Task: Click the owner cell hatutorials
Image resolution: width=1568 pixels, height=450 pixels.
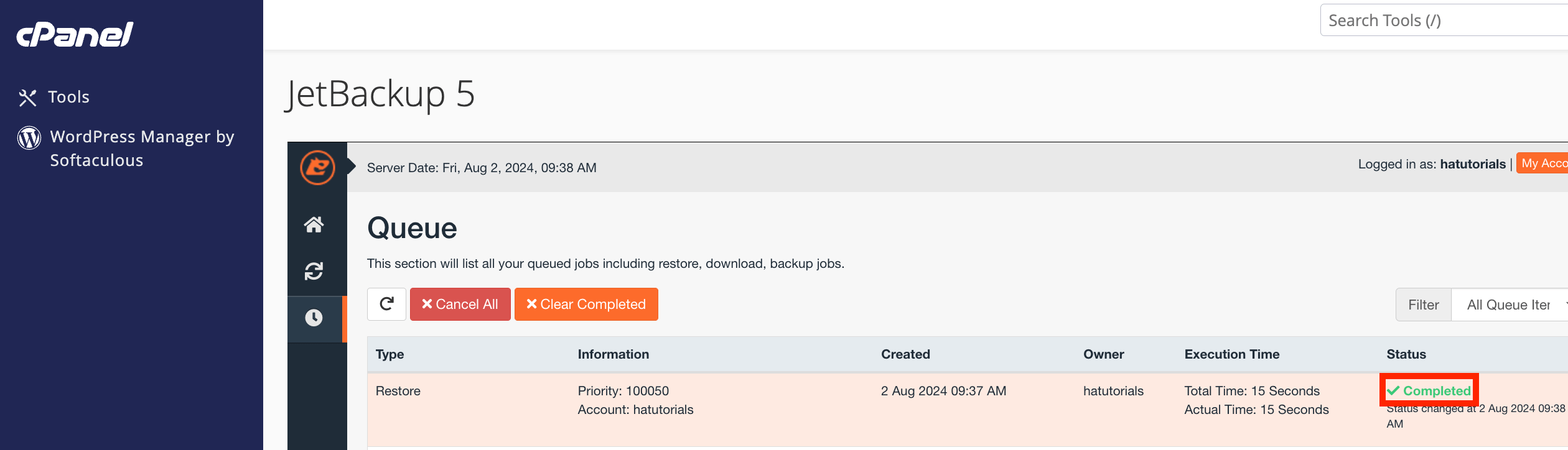Action: pos(1114,391)
